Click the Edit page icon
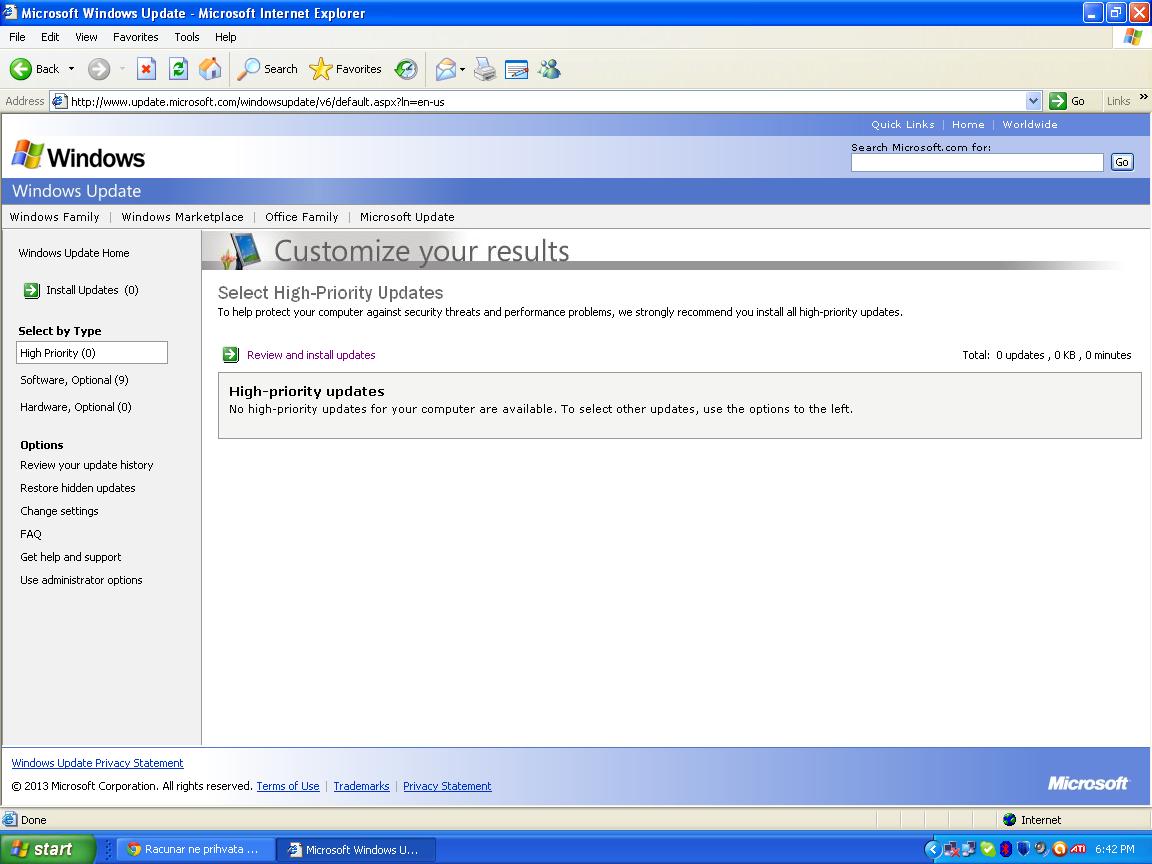Viewport: 1152px width, 864px height. tap(516, 69)
